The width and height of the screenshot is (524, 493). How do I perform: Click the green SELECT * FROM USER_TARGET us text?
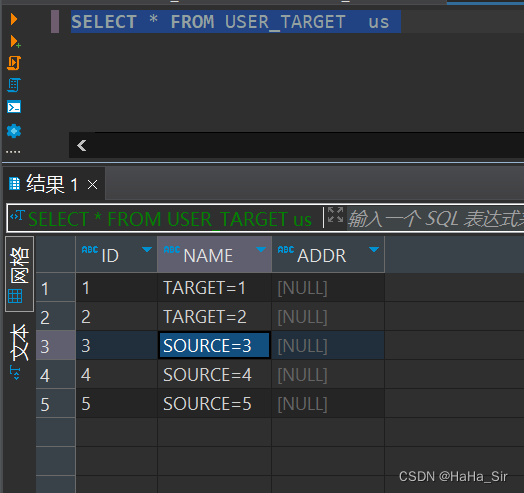[x=170, y=219]
